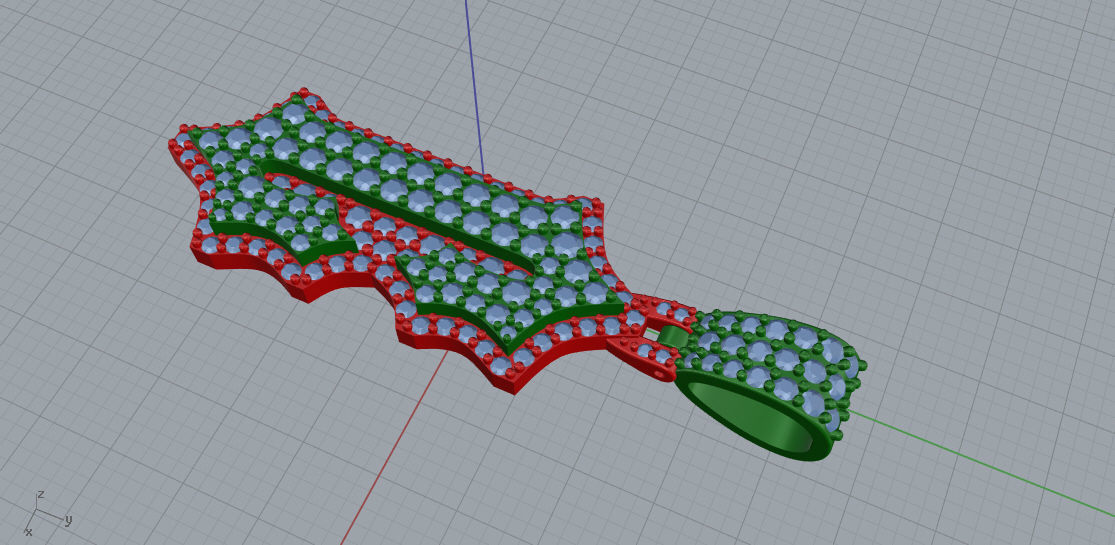Click the red X axis line

pyautogui.click(x=393, y=449)
